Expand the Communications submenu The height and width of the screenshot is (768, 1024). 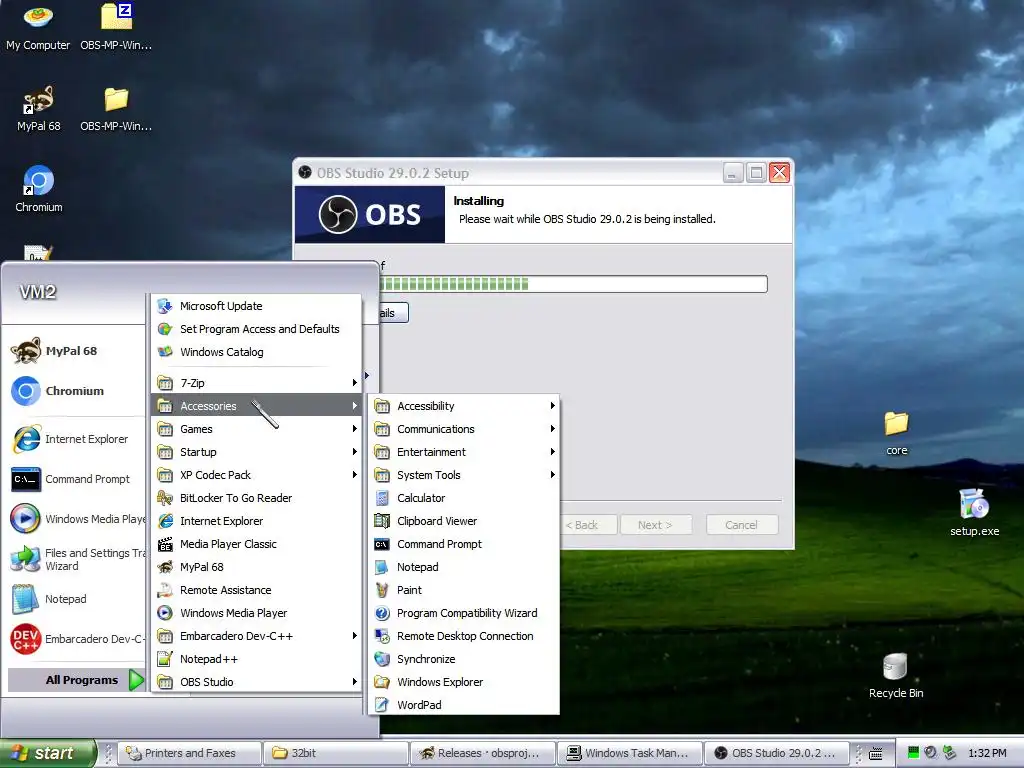tap(464, 429)
